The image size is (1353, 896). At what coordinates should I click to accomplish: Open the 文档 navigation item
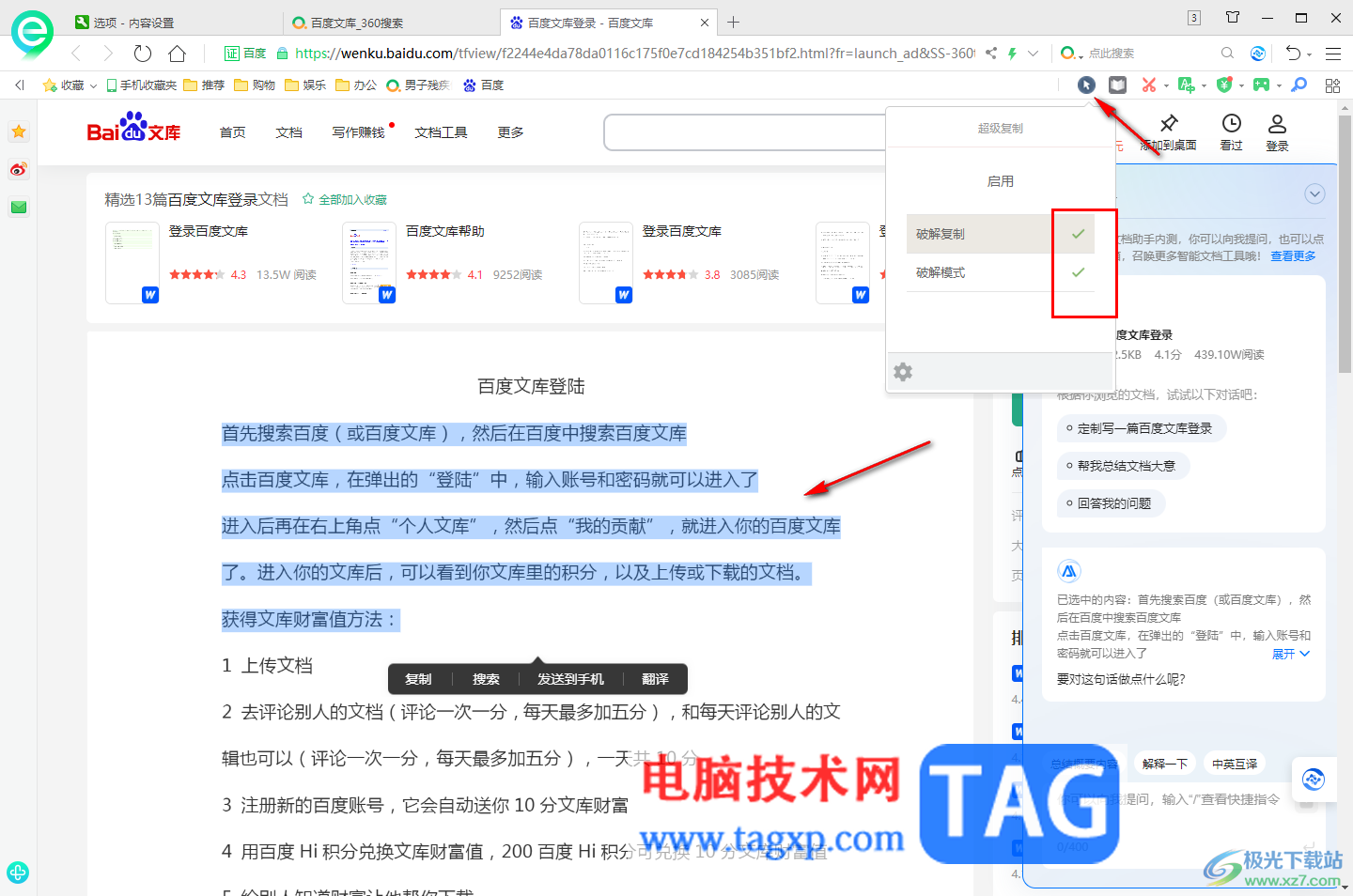click(x=288, y=132)
